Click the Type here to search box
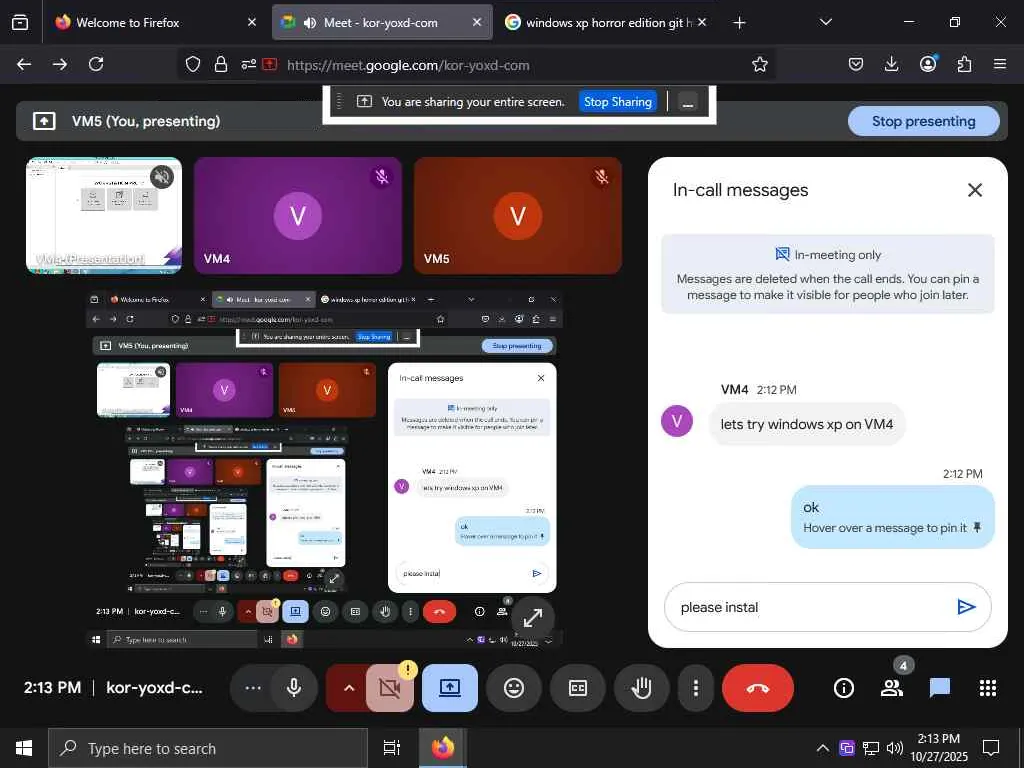This screenshot has width=1024, height=768. coord(208,748)
